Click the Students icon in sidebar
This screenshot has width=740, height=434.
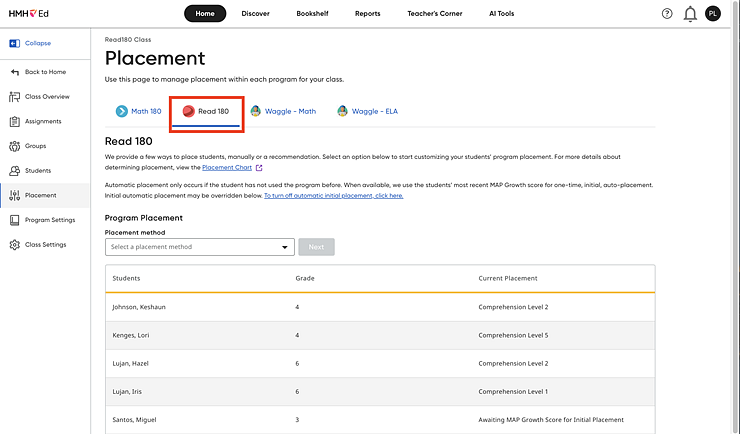[15, 170]
